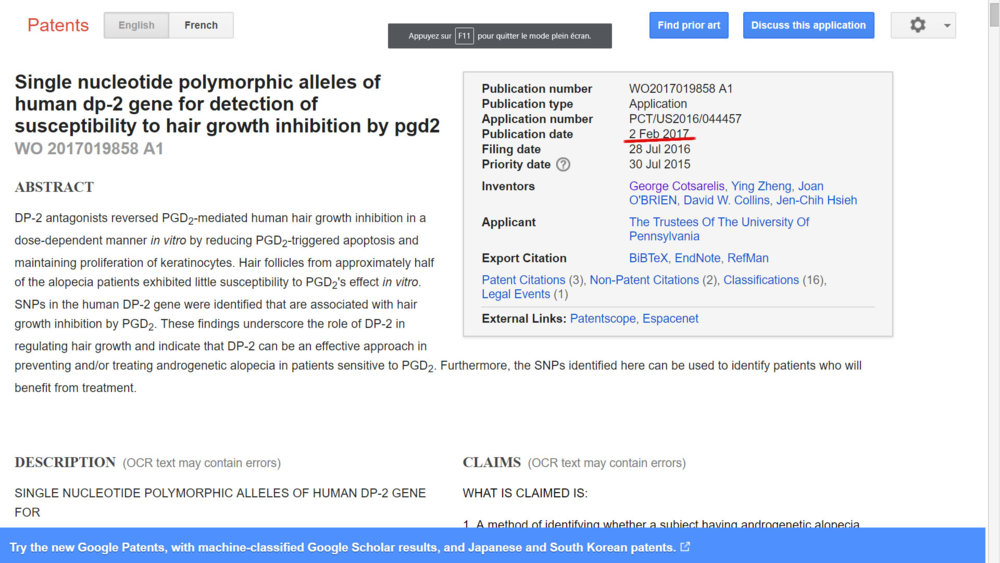
Task: Switch language to English
Action: [x=136, y=25]
